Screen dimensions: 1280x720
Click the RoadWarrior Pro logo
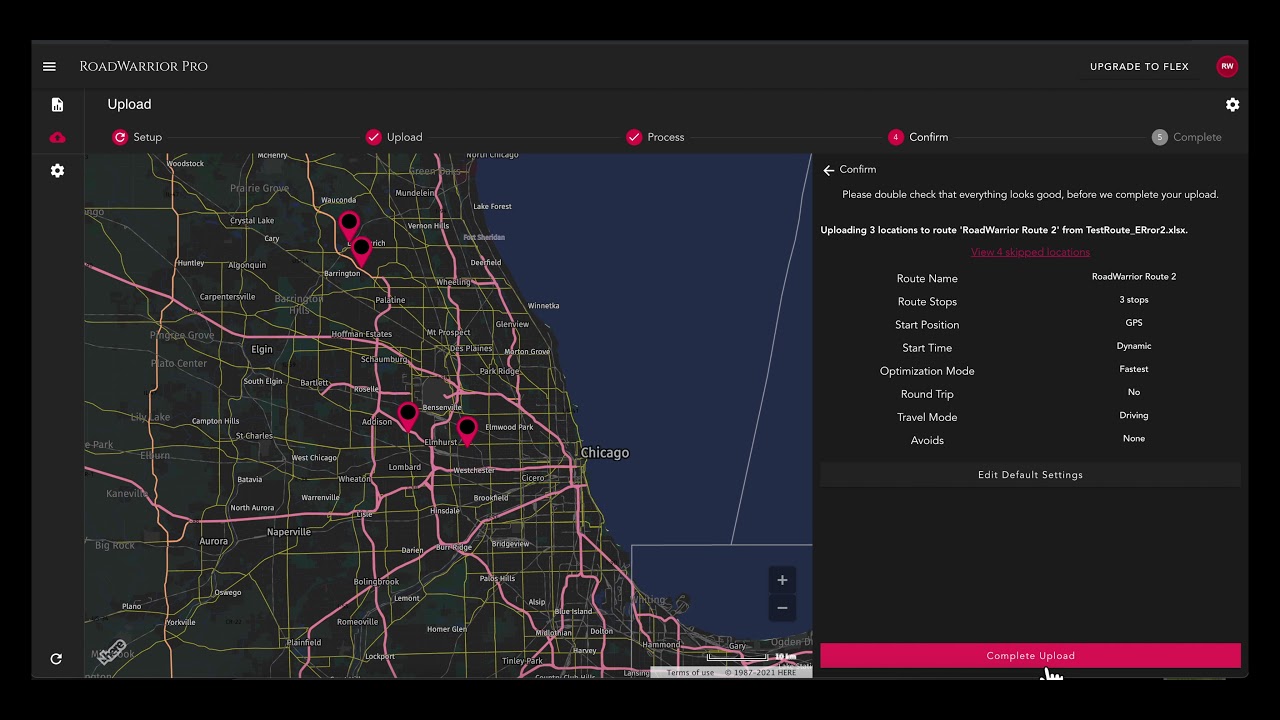[x=144, y=66]
